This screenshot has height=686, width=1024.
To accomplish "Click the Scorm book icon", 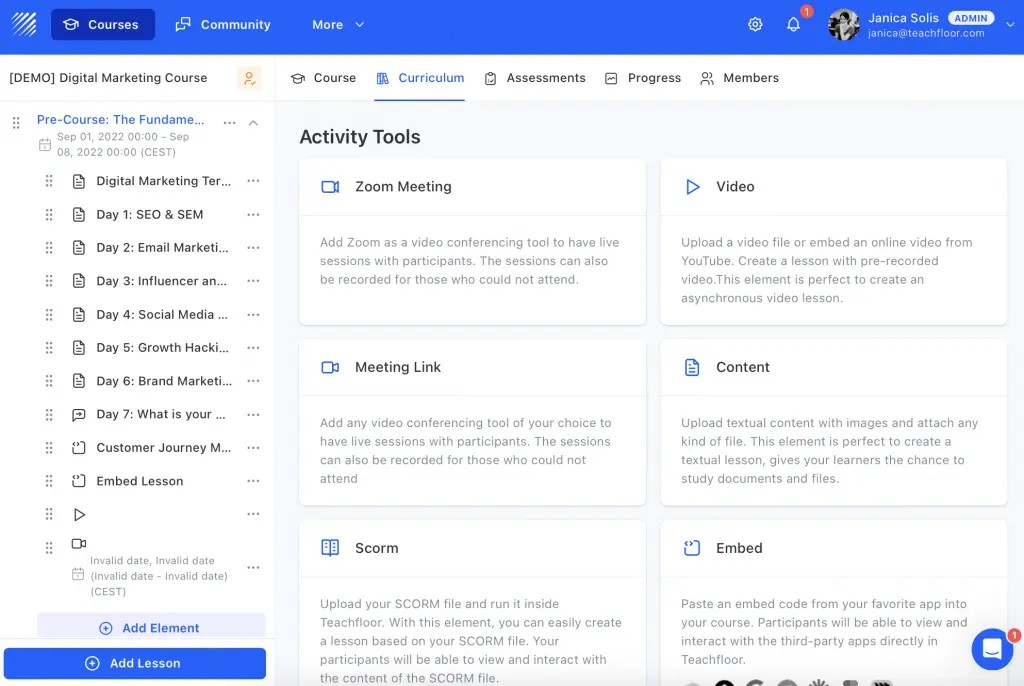I will (330, 547).
